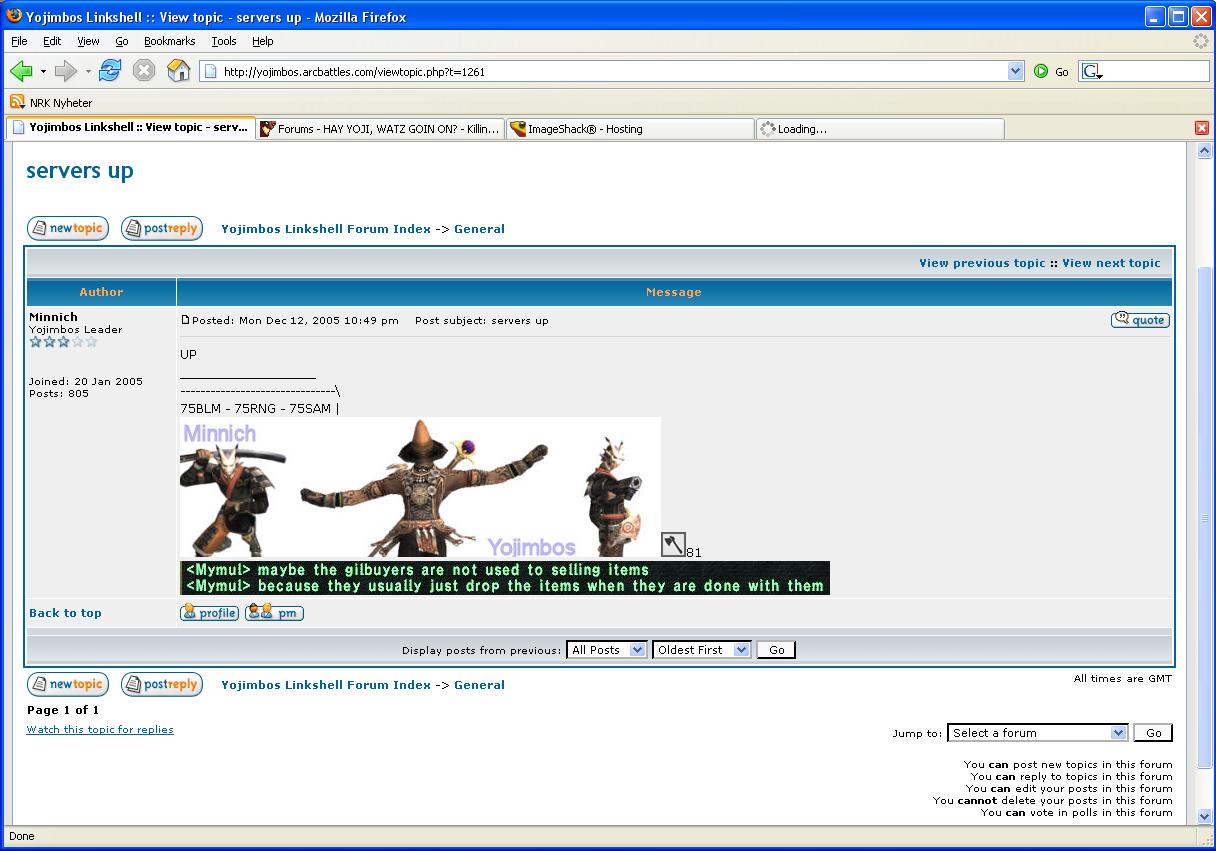Expand the All Posts dropdown
Viewport: 1216px width, 851px height.
(x=607, y=650)
